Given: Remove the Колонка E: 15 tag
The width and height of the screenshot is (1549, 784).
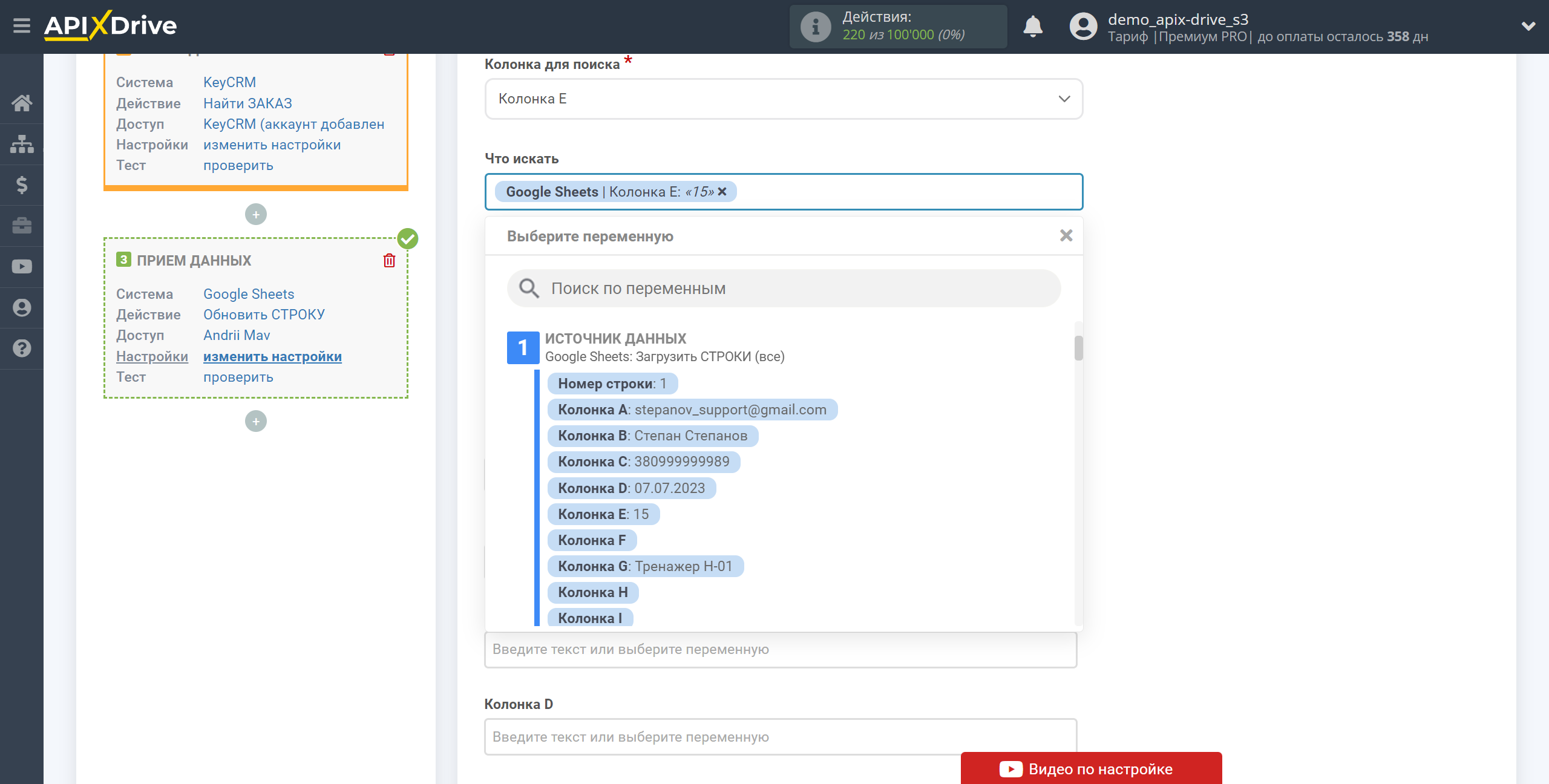Looking at the screenshot, I should pos(722,192).
